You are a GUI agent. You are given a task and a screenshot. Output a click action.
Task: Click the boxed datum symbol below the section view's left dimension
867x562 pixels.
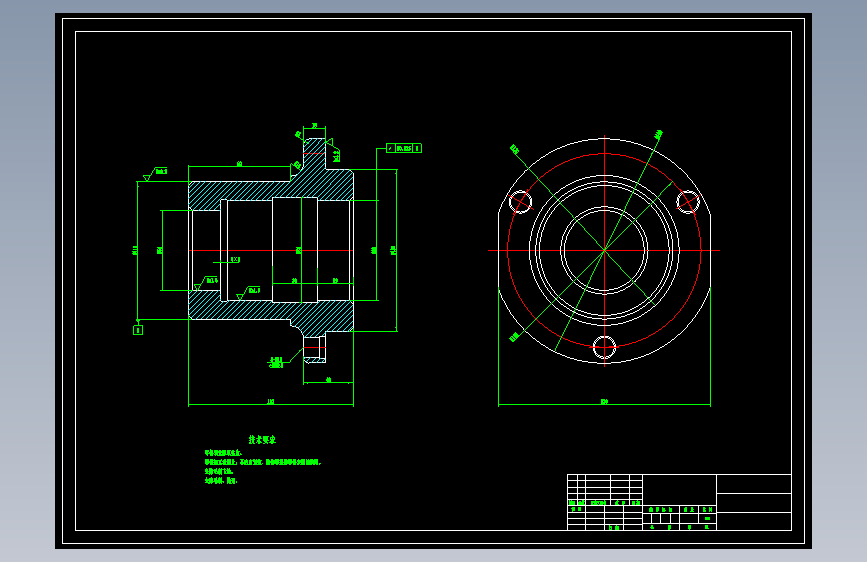[138, 330]
